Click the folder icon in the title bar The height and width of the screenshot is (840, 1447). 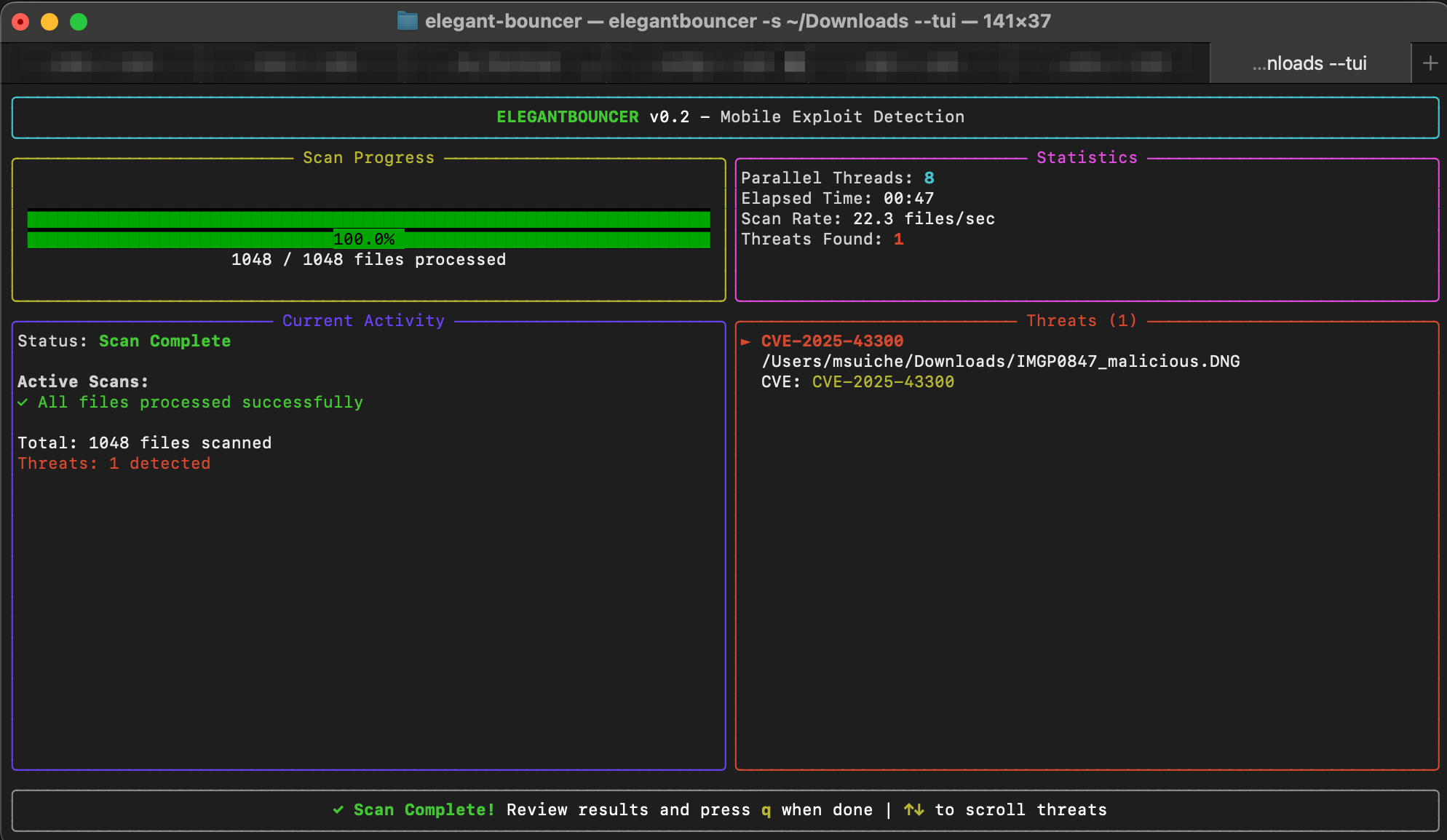(x=407, y=21)
